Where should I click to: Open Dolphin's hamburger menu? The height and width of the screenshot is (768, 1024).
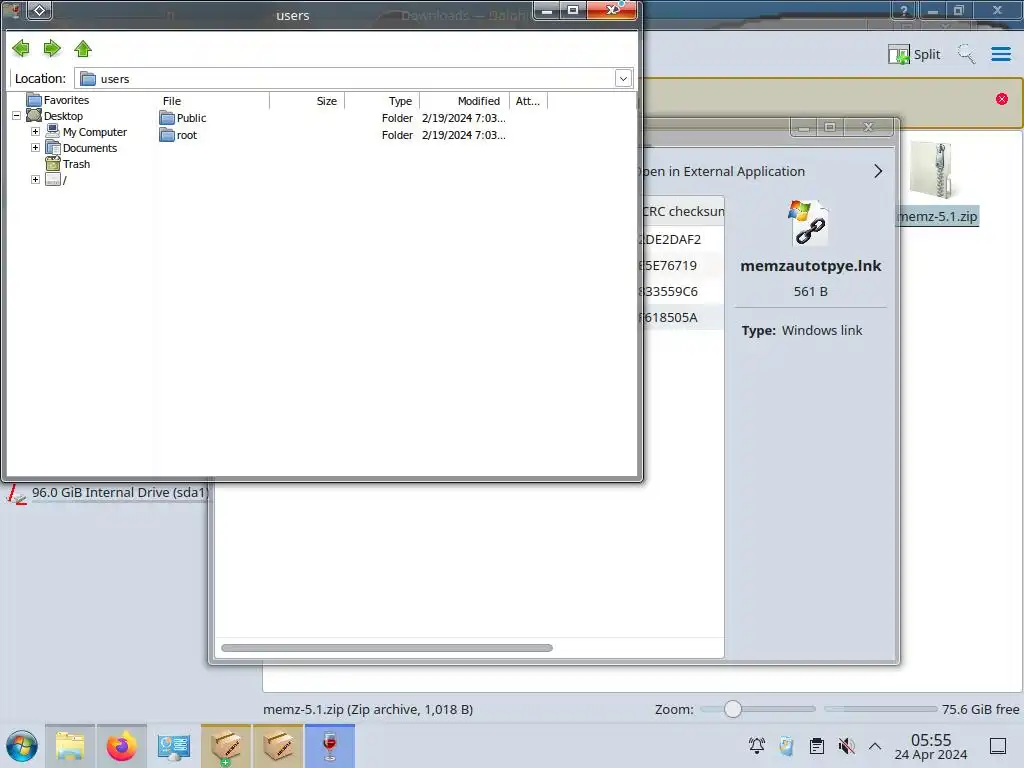(x=1000, y=54)
